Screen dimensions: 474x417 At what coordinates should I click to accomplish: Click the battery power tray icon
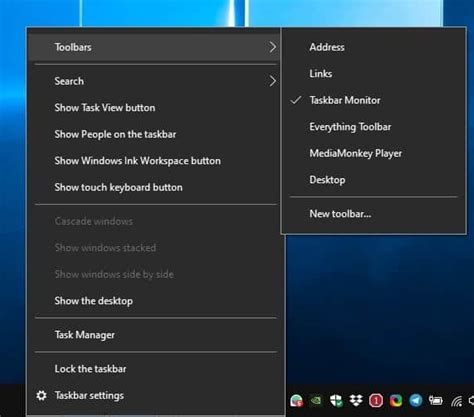(x=436, y=400)
